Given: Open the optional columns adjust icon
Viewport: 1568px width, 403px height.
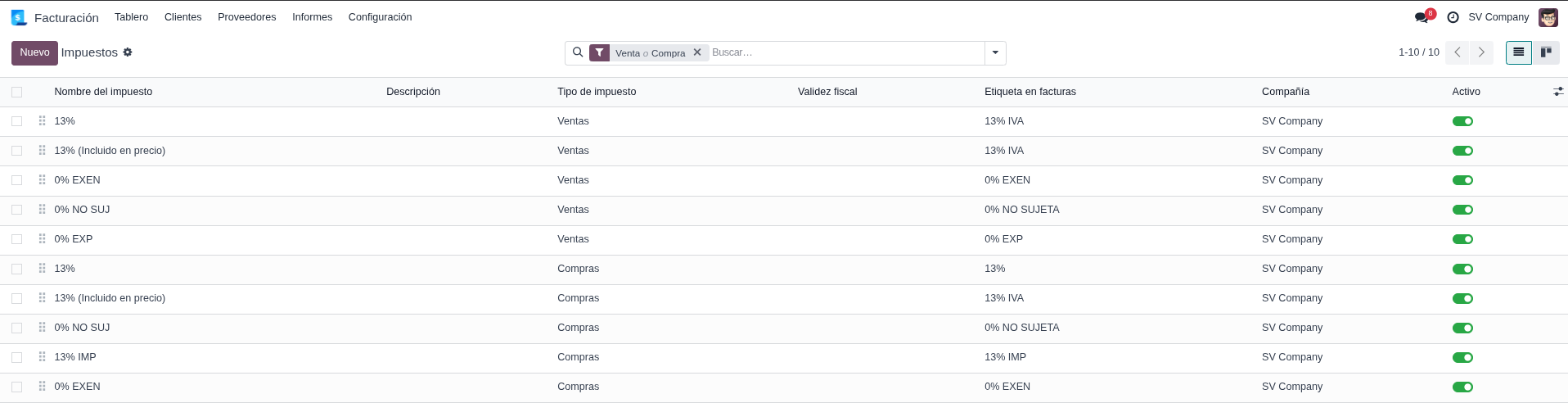Looking at the screenshot, I should pos(1558,92).
